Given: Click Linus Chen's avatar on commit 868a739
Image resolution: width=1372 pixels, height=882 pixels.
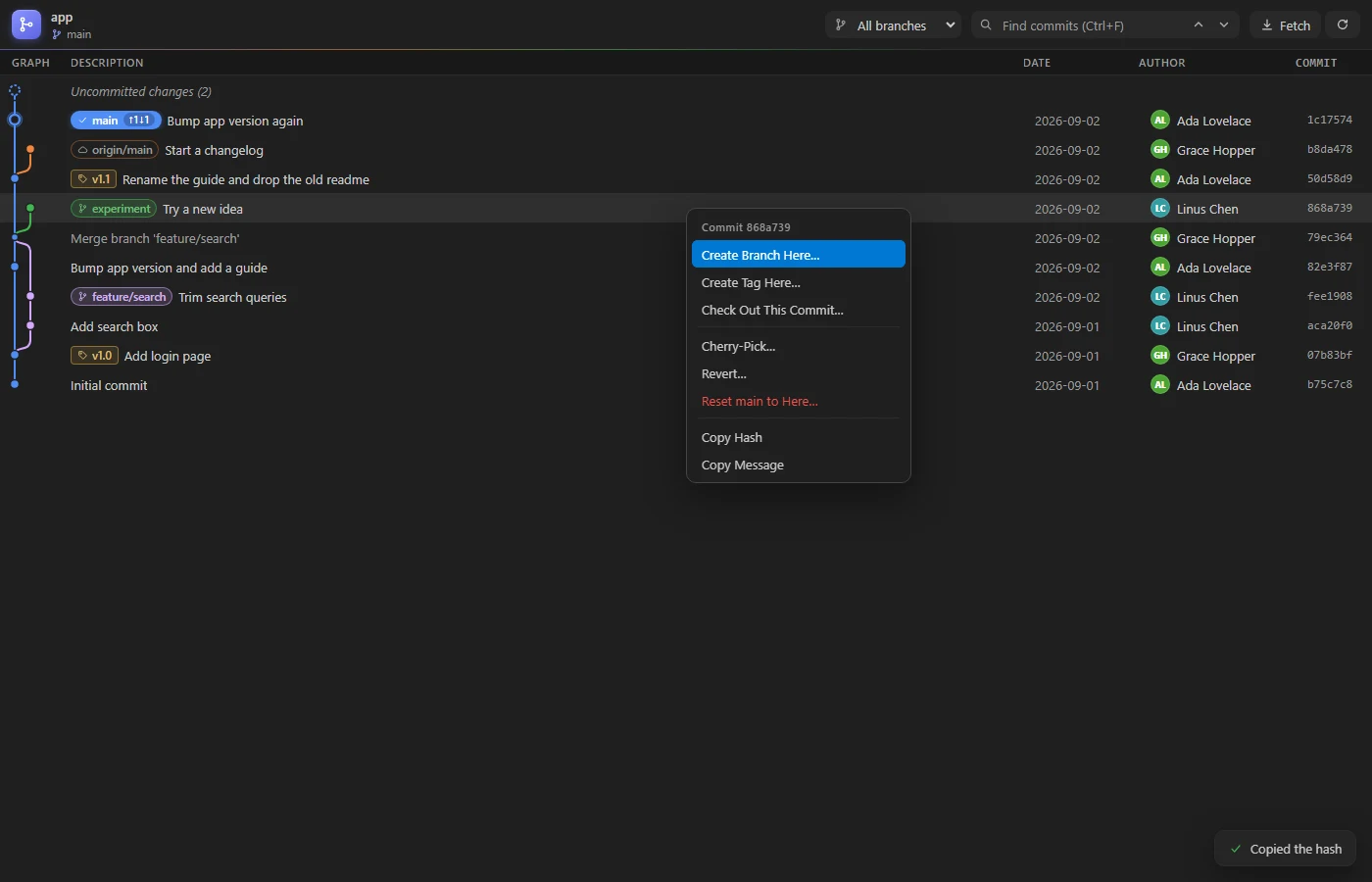Looking at the screenshot, I should [1160, 209].
